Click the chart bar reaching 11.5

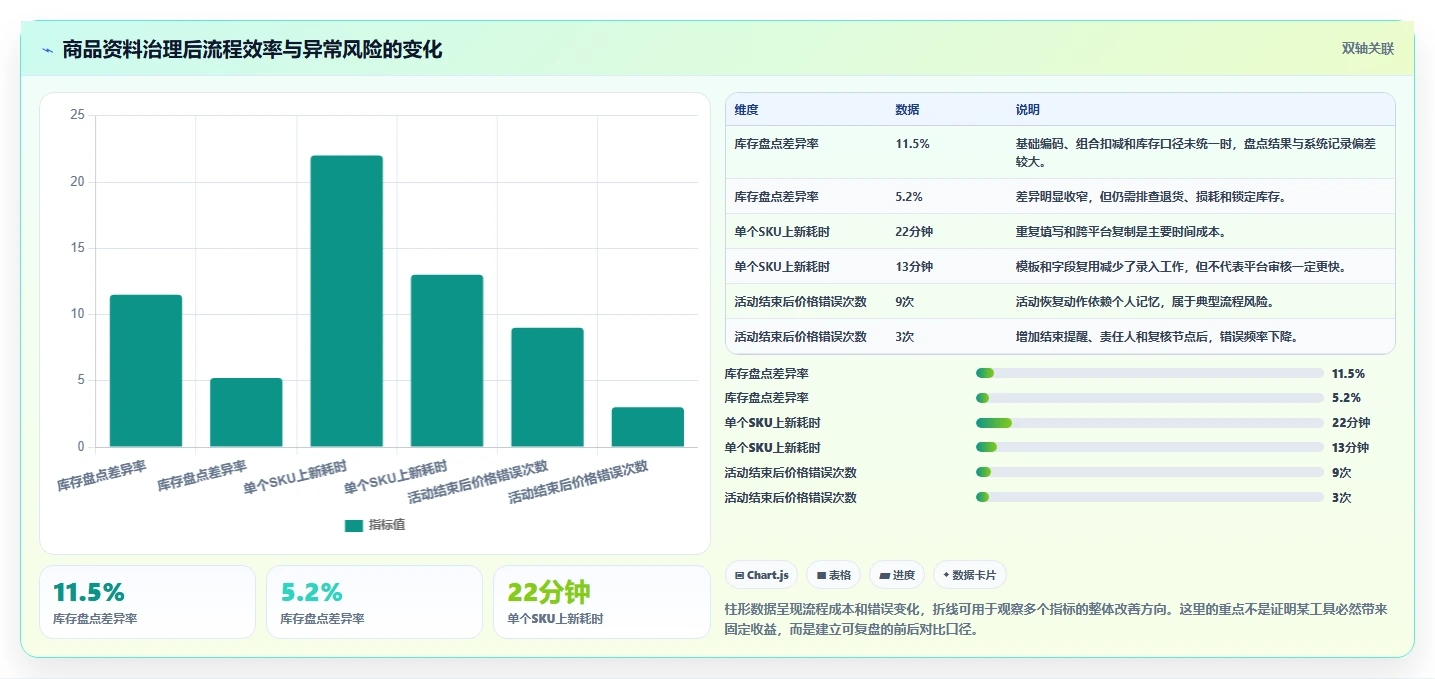pyautogui.click(x=146, y=371)
